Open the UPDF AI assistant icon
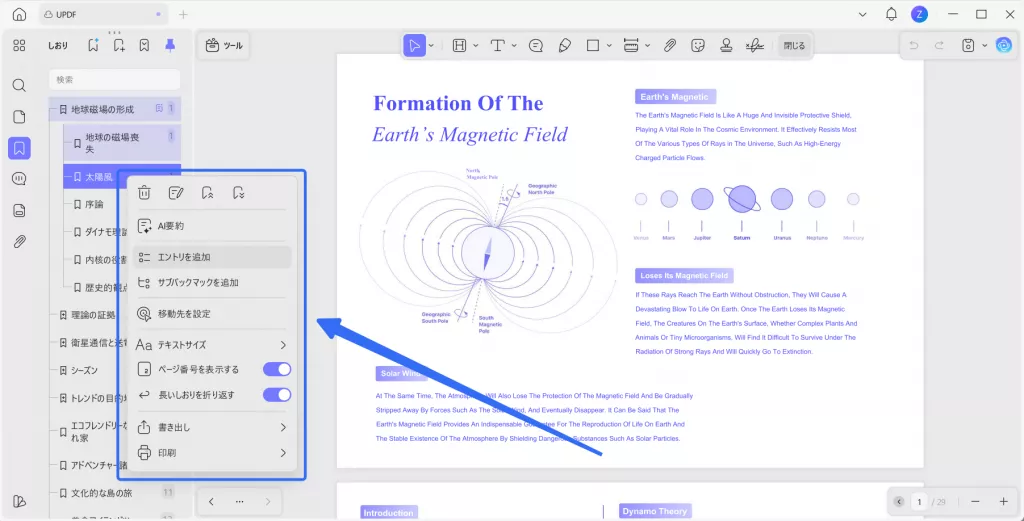Viewport: 1024px width, 521px height. (x=1003, y=45)
